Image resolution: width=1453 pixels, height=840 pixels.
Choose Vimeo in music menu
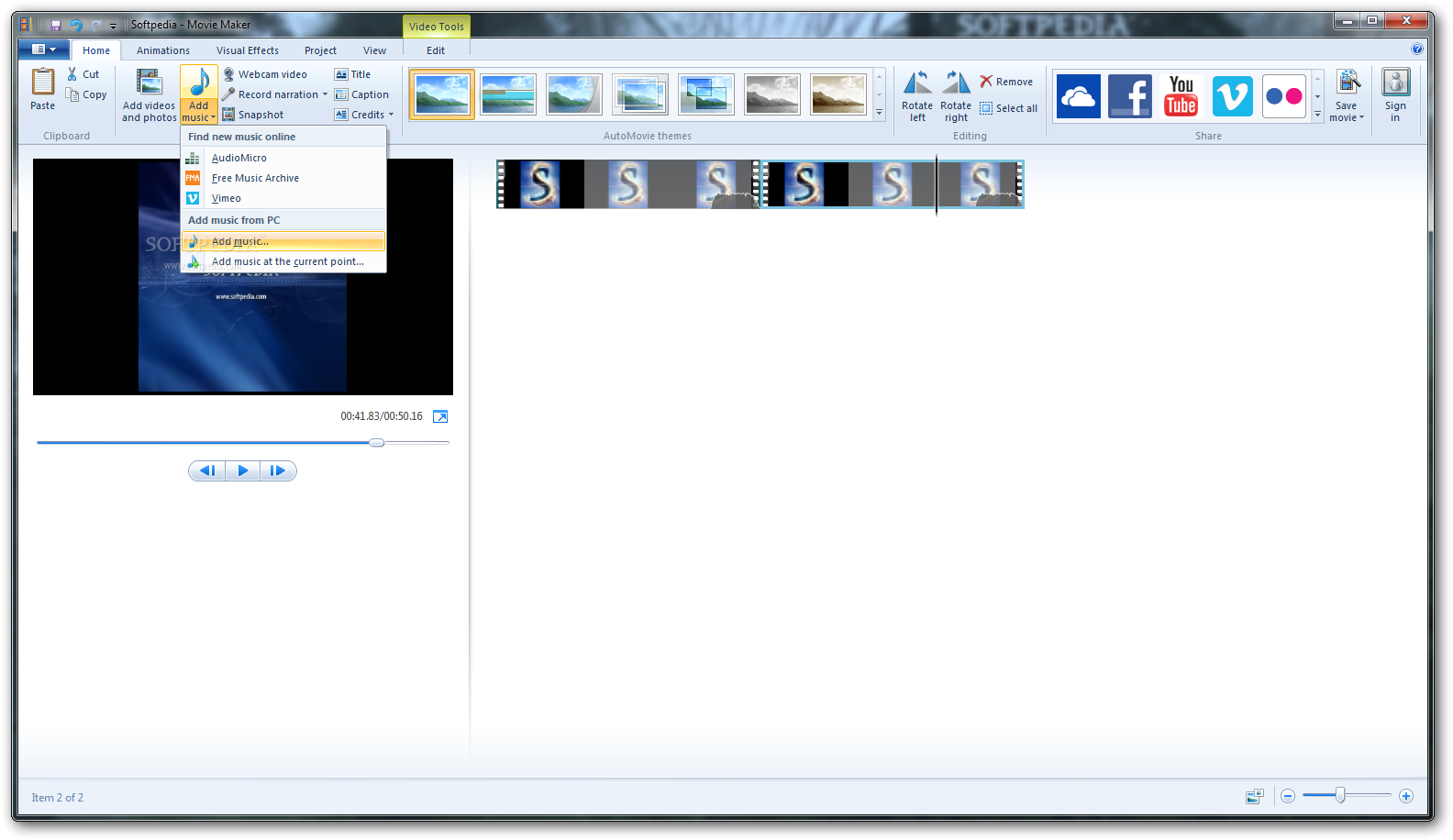click(283, 198)
